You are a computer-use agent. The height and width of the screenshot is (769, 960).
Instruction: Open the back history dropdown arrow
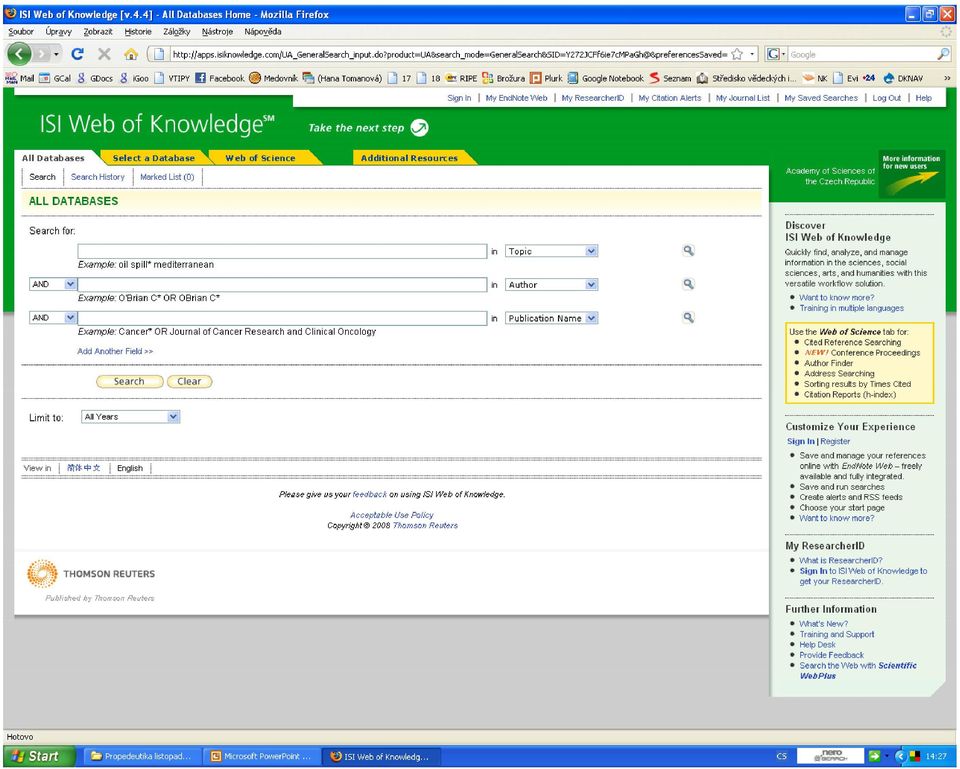[x=56, y=54]
